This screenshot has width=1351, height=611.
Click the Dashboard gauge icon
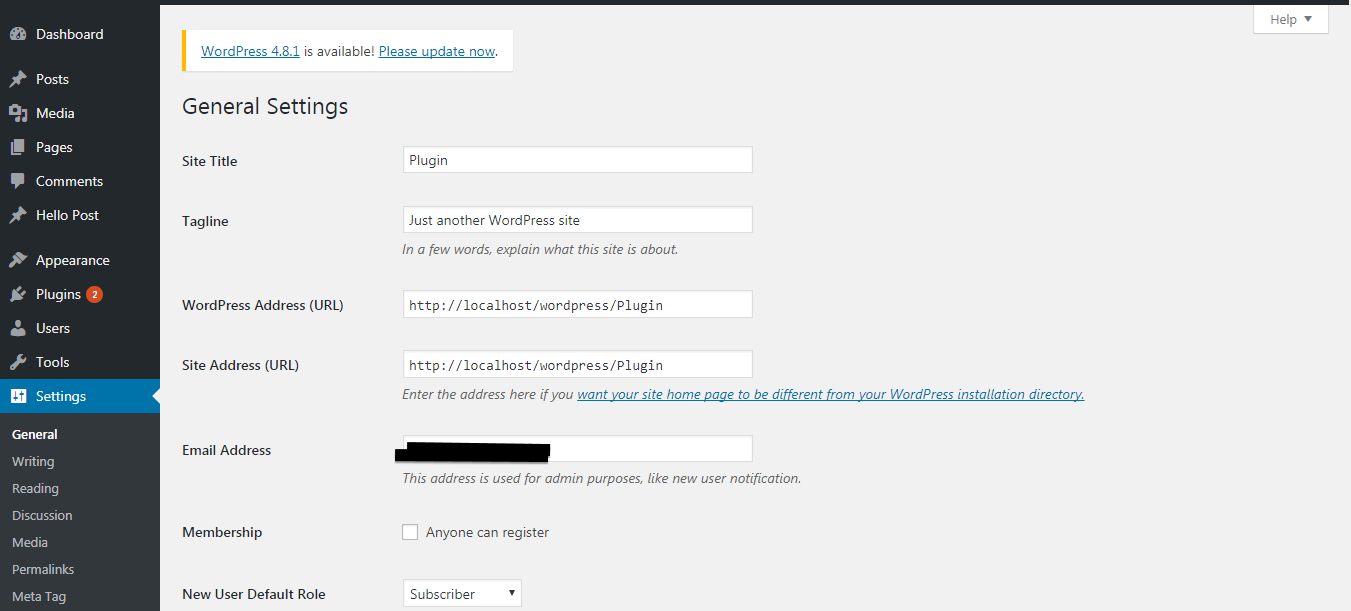click(x=18, y=34)
